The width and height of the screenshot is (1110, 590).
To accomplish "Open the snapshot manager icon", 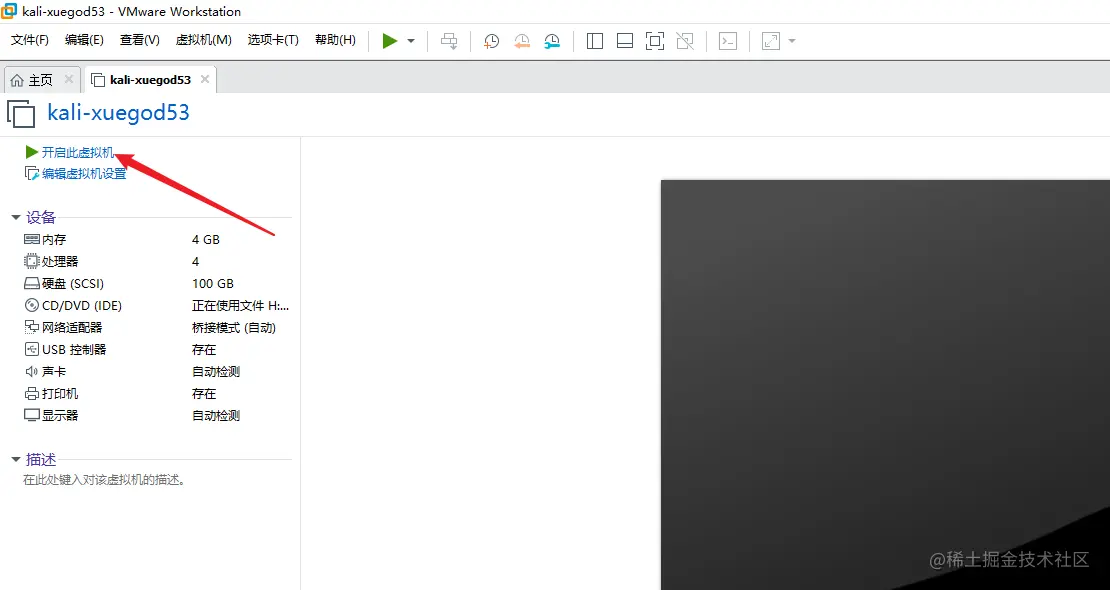I will click(x=552, y=41).
